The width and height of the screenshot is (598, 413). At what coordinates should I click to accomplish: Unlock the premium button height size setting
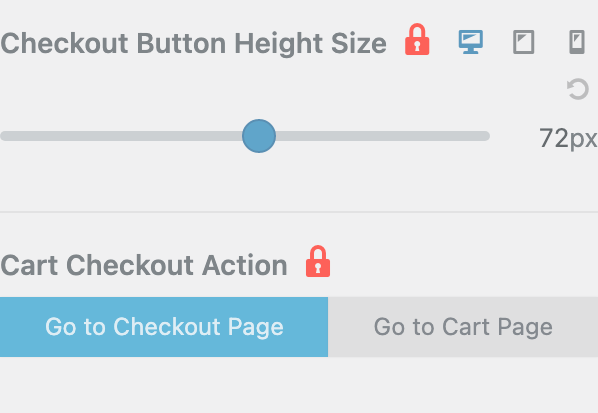[417, 40]
